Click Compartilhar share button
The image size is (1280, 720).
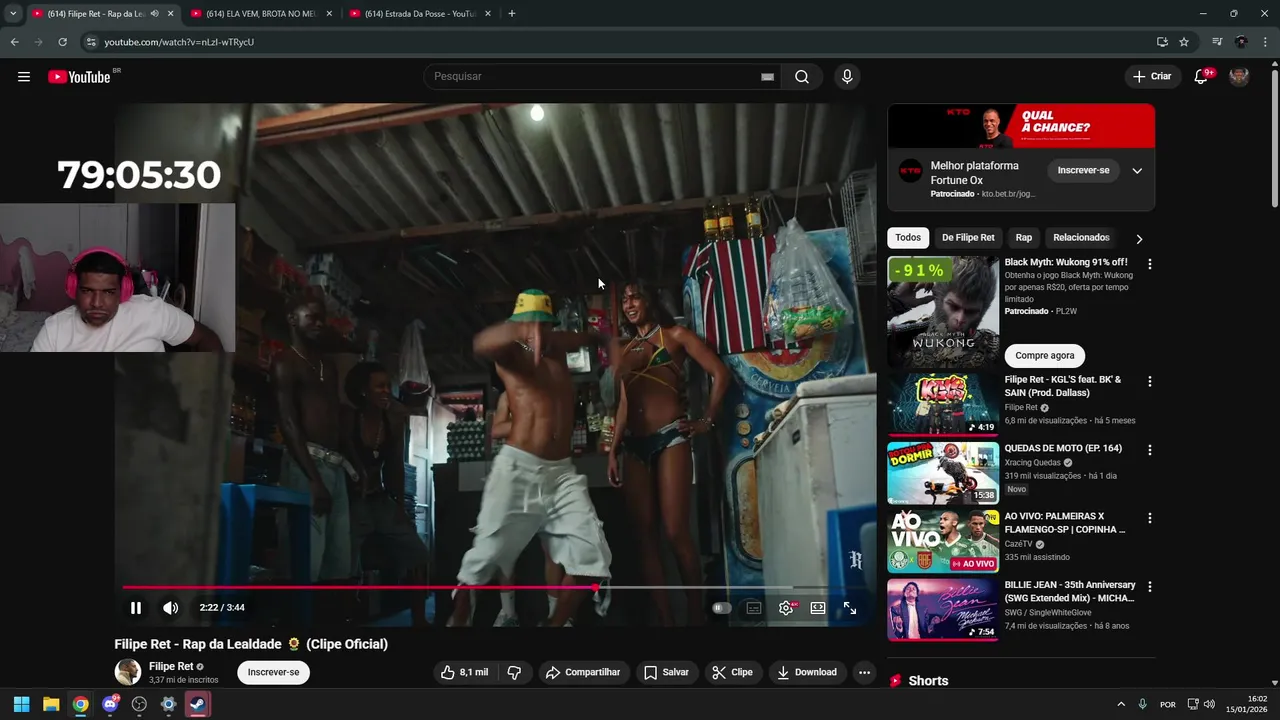(583, 672)
